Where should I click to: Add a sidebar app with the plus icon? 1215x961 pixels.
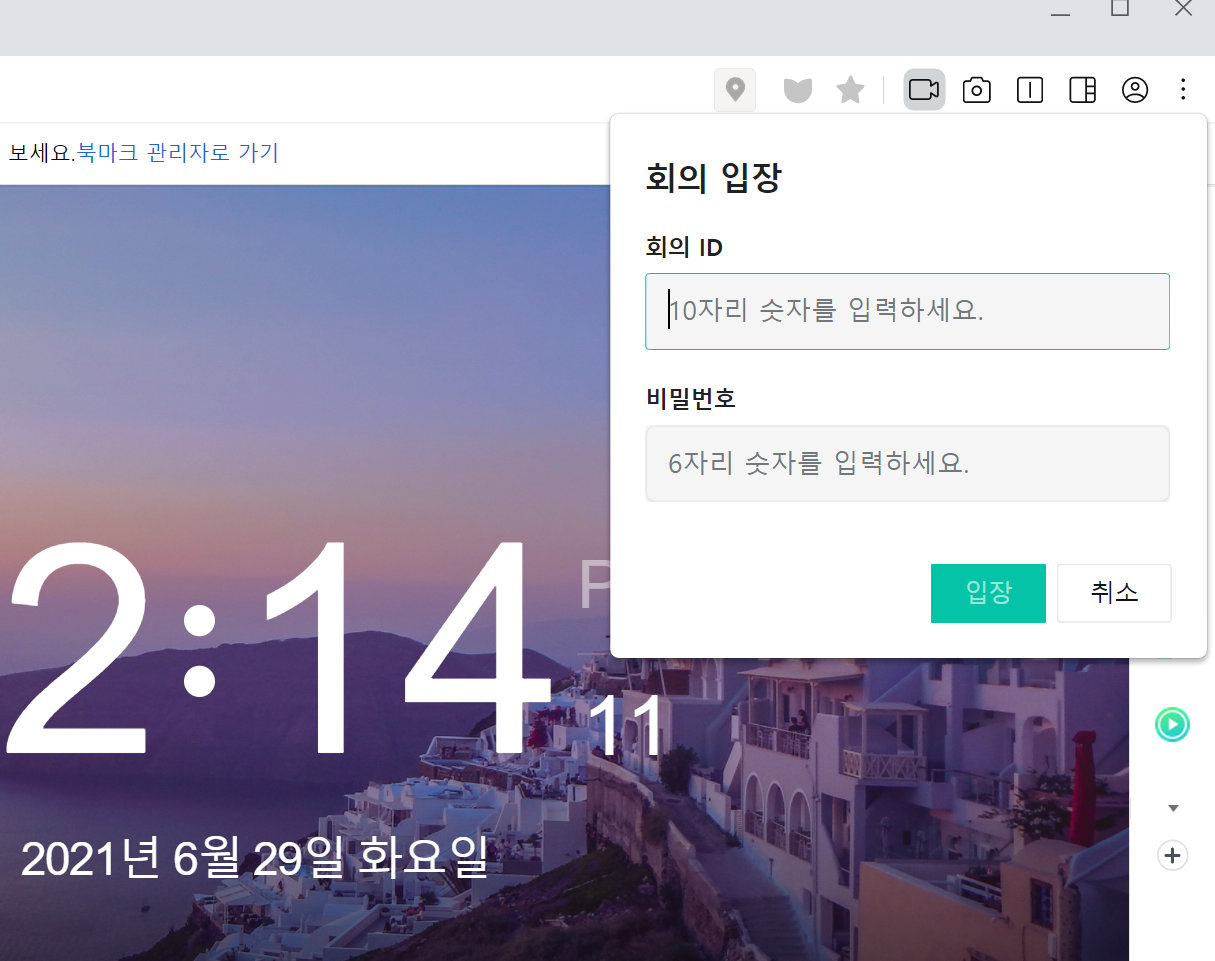1173,856
